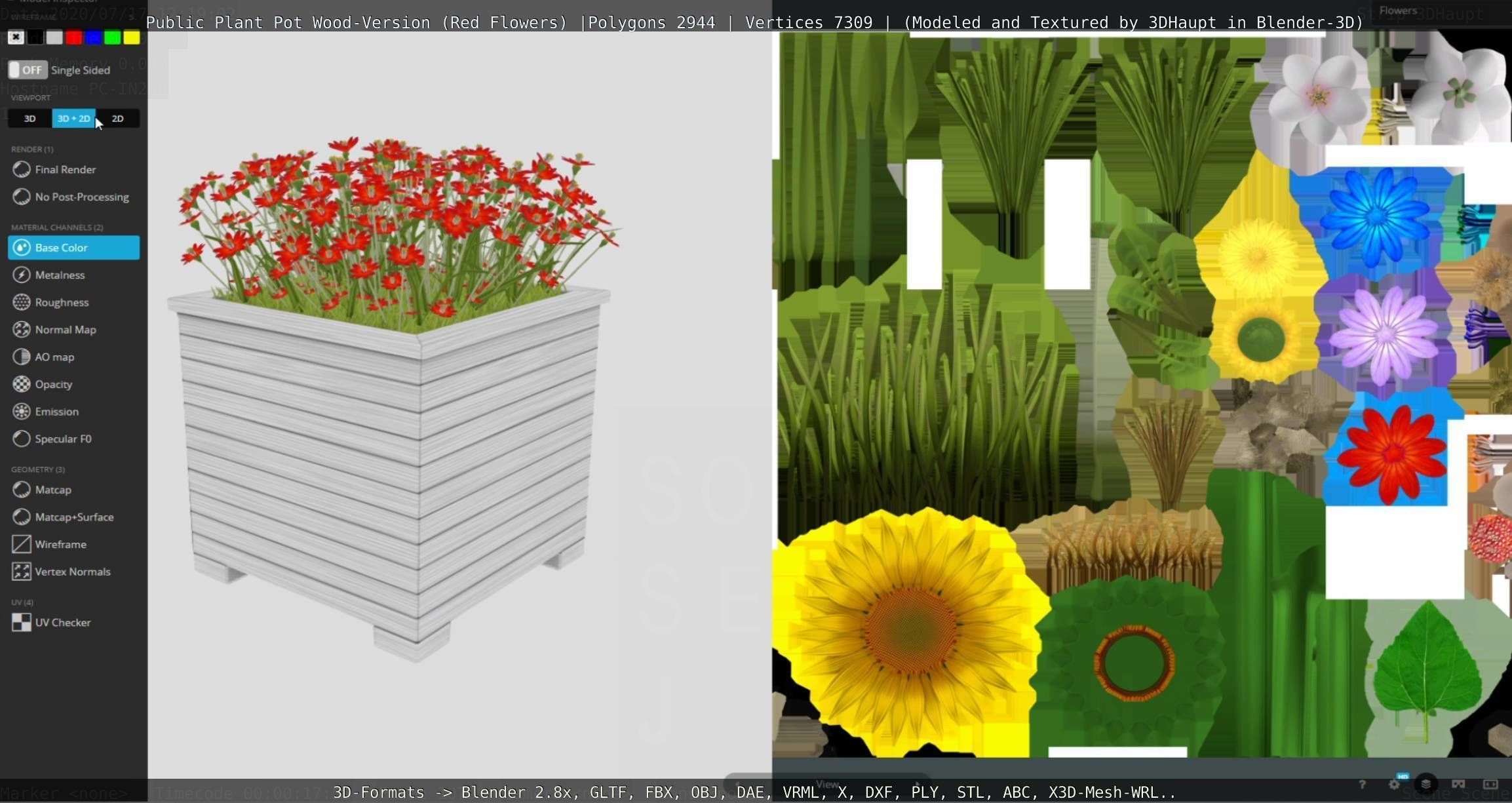This screenshot has width=1512, height=803.
Task: Show the Emission channel
Action: click(x=73, y=412)
